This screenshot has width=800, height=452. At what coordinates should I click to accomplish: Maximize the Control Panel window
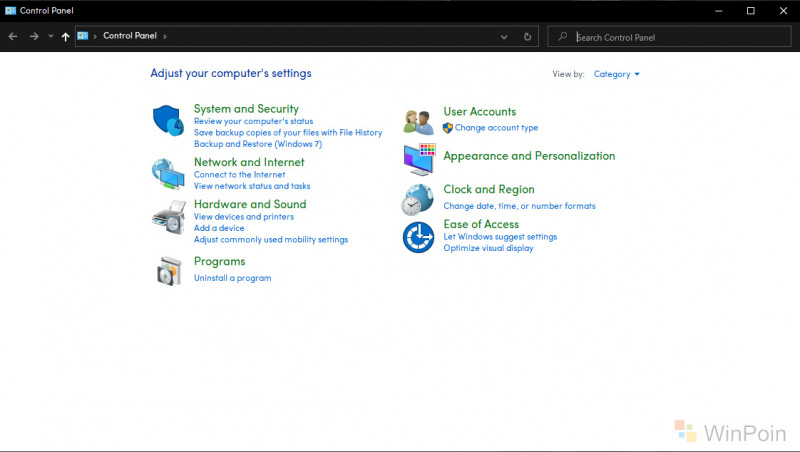pos(751,11)
